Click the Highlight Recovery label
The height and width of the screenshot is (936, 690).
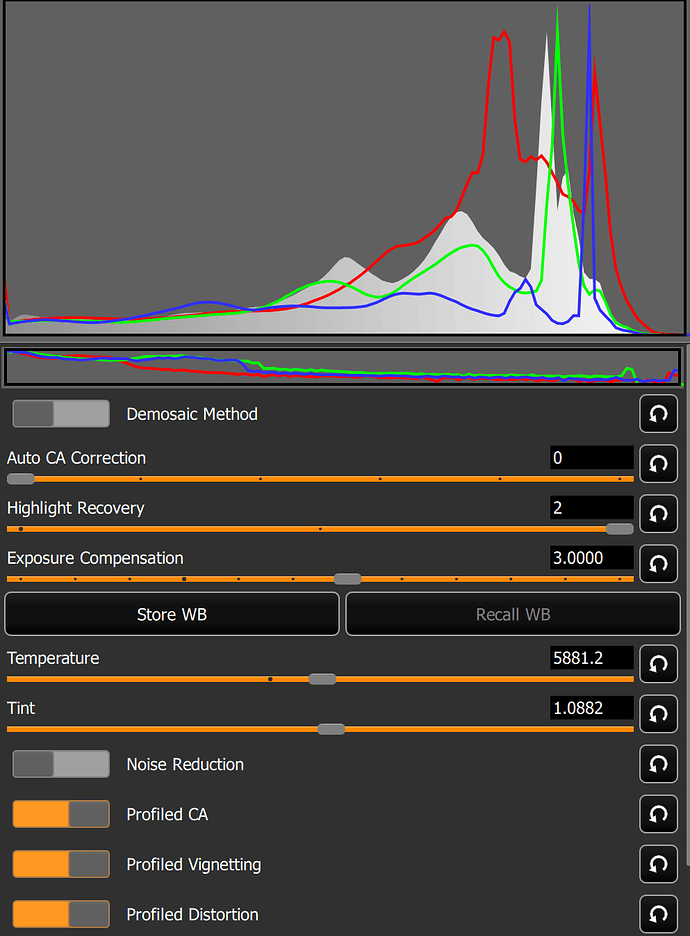[76, 509]
